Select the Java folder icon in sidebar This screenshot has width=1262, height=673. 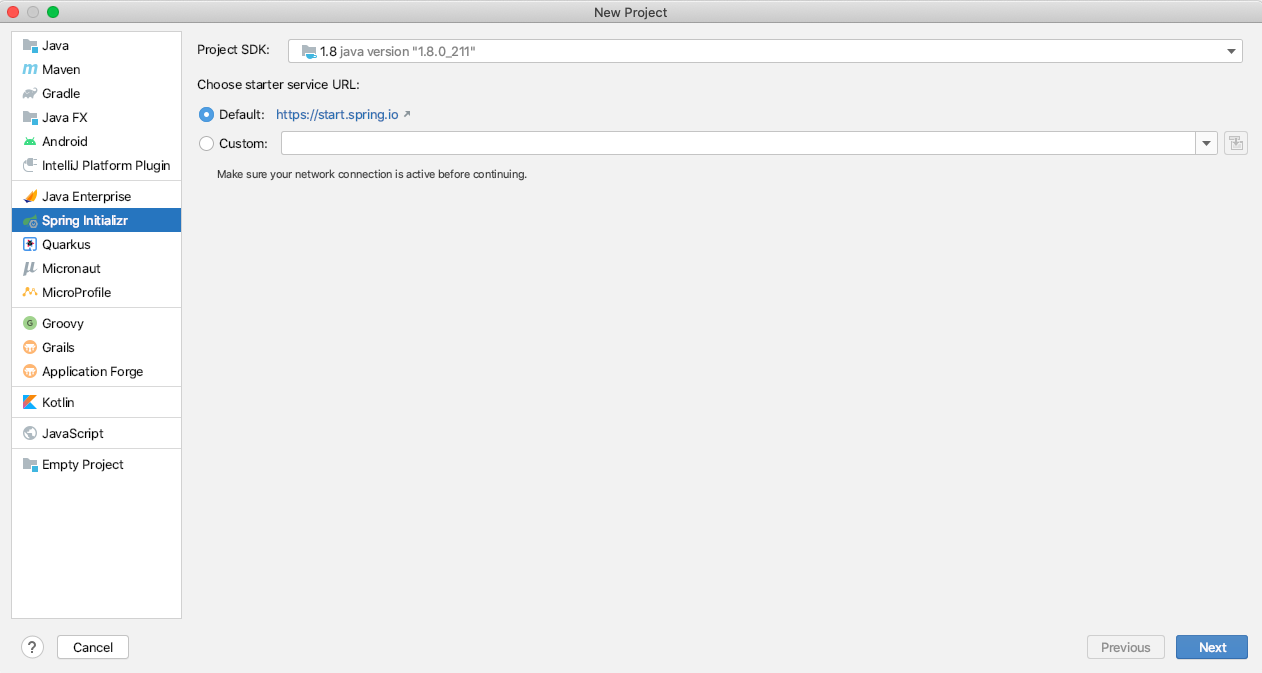pos(30,45)
